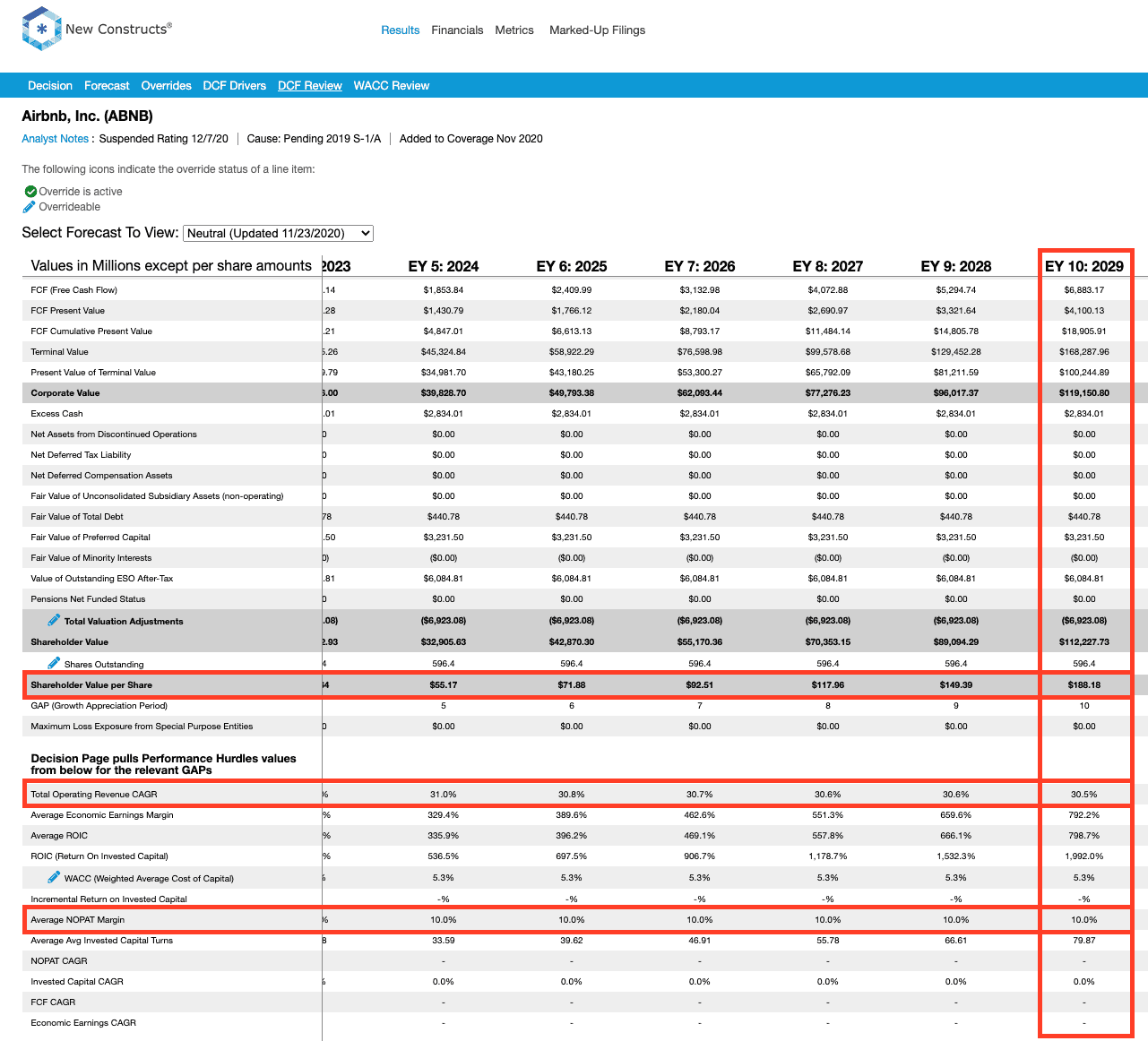Click the EY 10: 2029 column header
Viewport: 1148px width, 1041px height.
tap(1084, 266)
